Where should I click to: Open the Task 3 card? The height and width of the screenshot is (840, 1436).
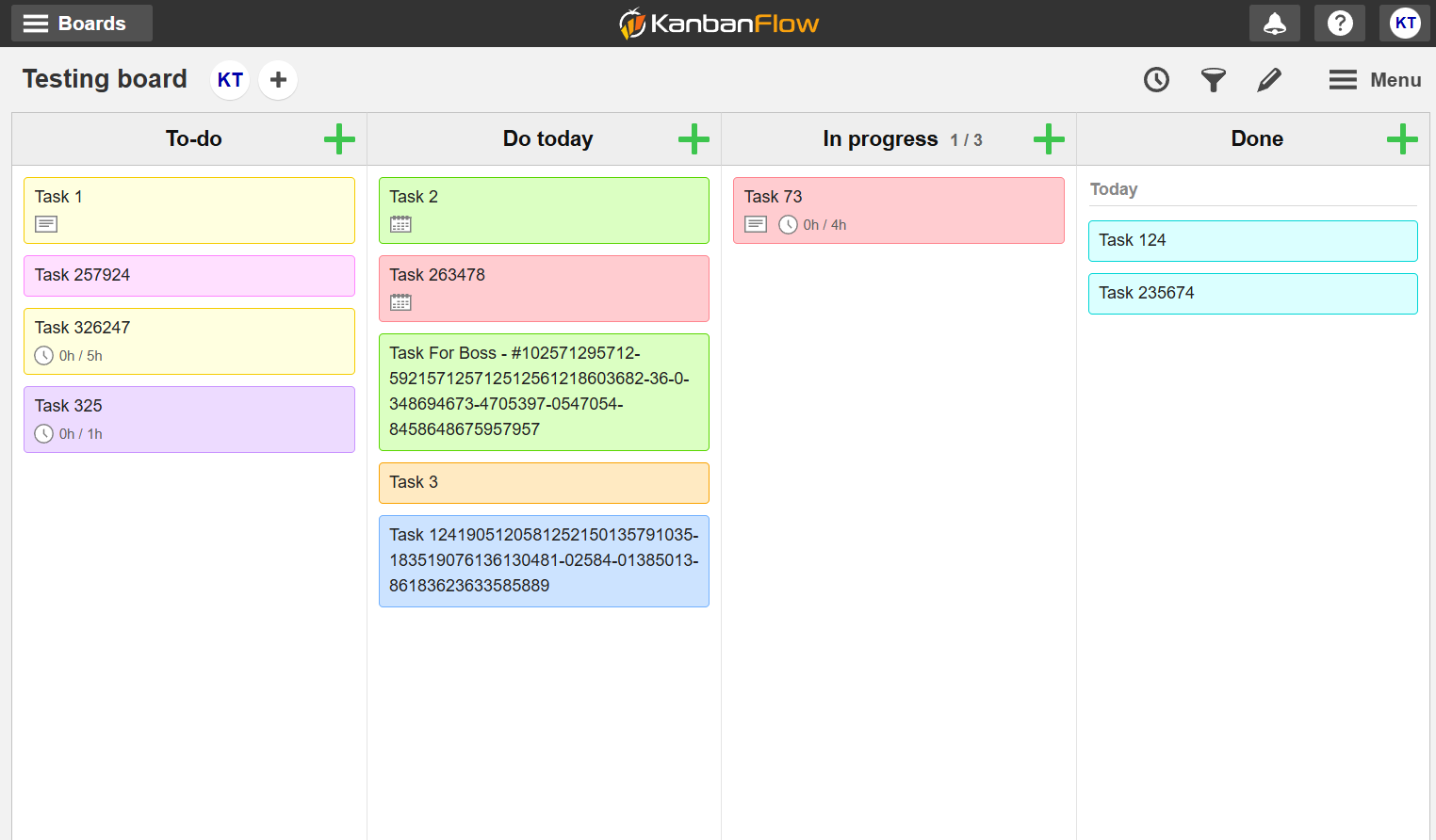pos(544,483)
